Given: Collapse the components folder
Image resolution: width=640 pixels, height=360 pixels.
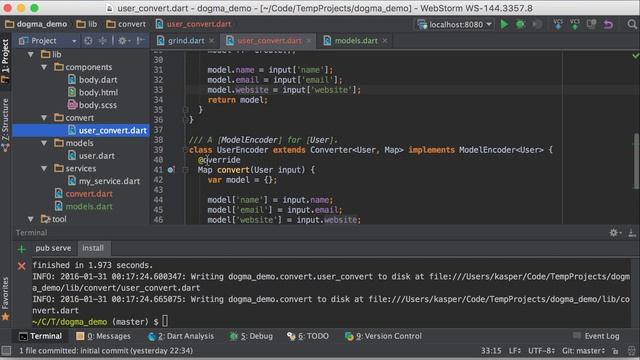Looking at the screenshot, I should [44, 67].
